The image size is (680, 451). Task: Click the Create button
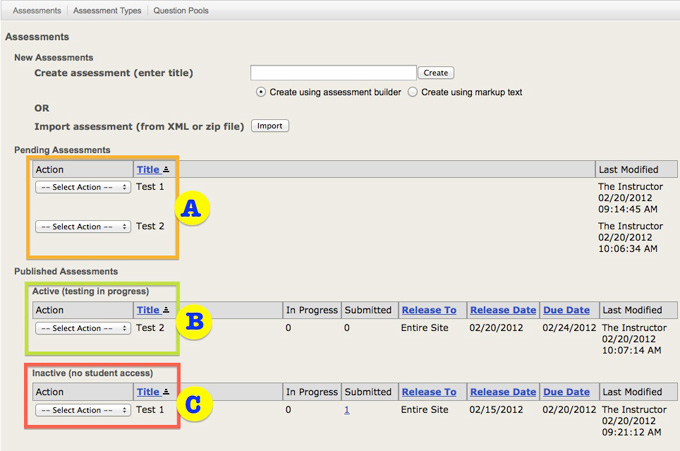tap(436, 73)
